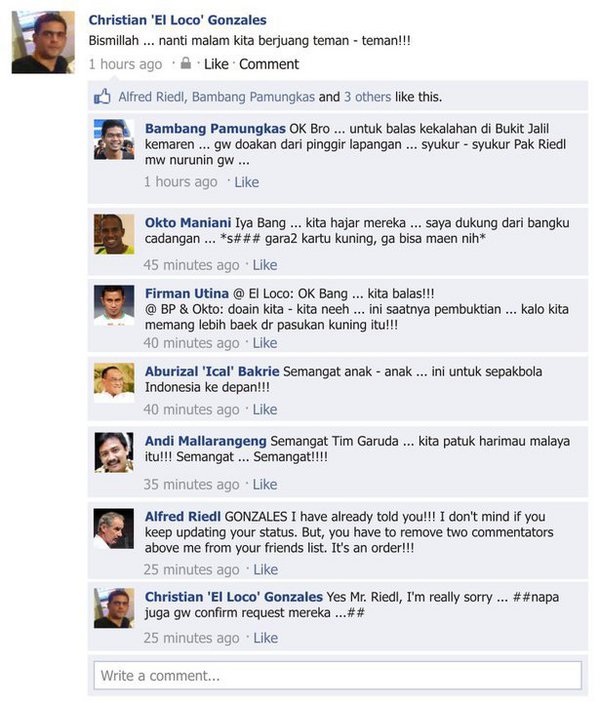The height and width of the screenshot is (702, 600).
Task: Focus the Write a comment field
Action: pos(338,675)
